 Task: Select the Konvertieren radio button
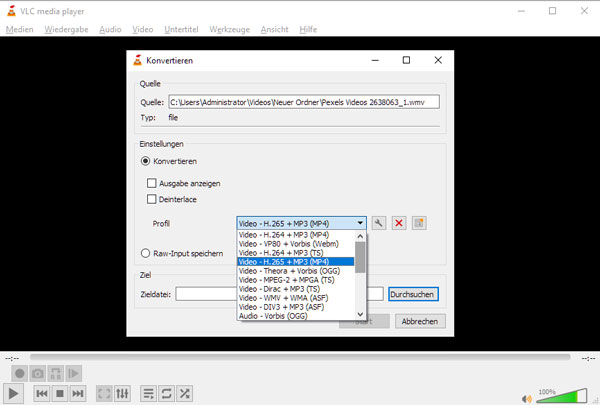click(x=145, y=161)
